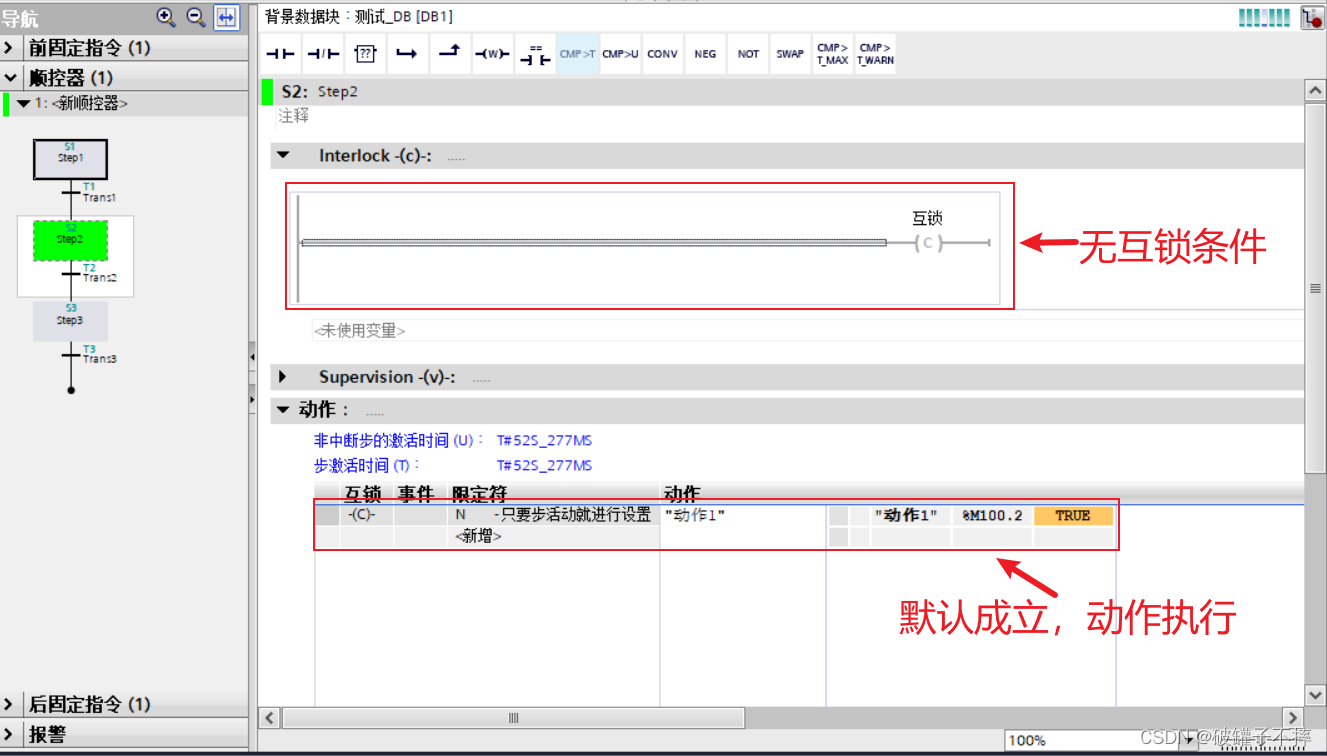This screenshot has width=1327, height=756.
Task: Insert the NEG instruction
Action: click(x=705, y=54)
